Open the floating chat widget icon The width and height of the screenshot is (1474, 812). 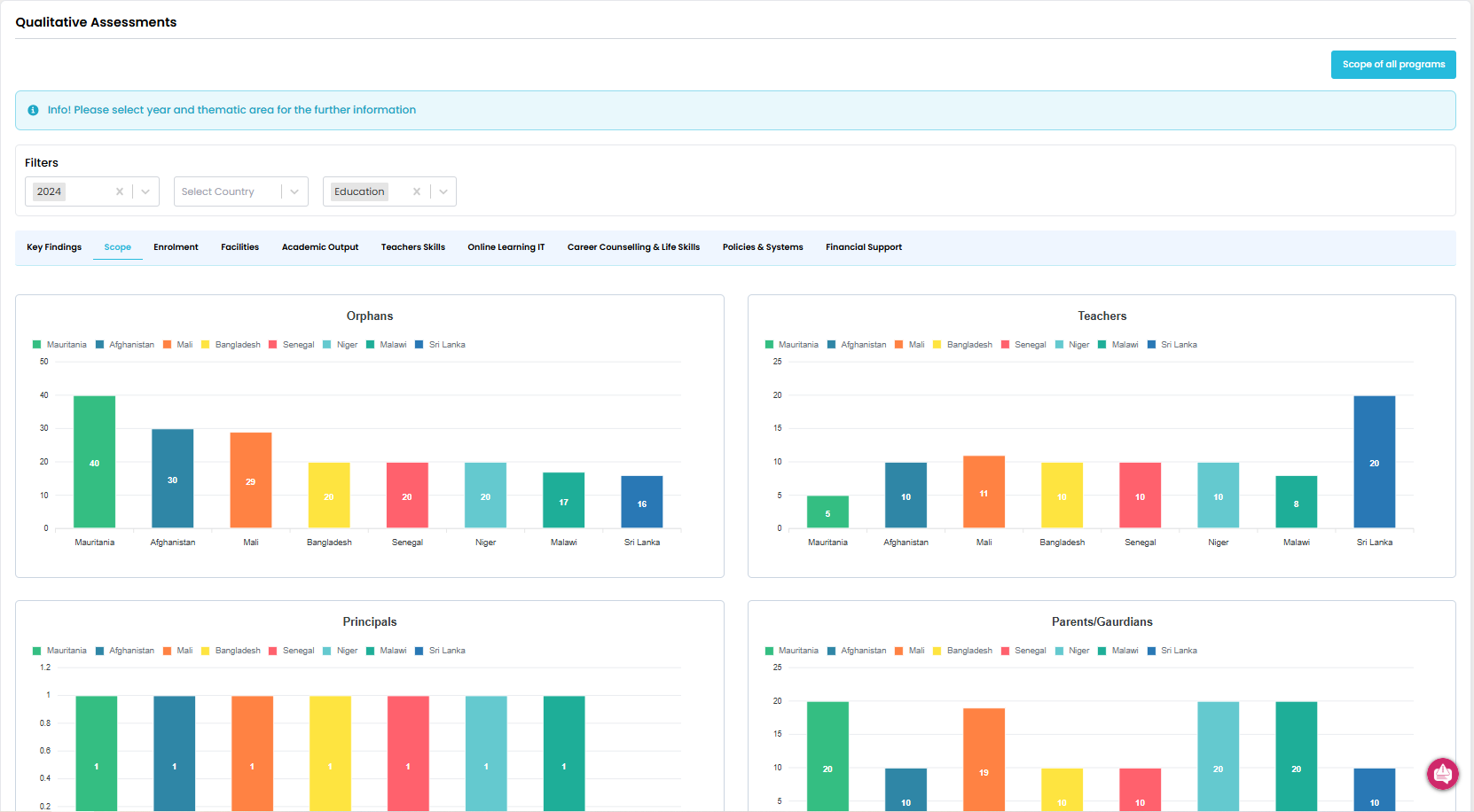pos(1442,774)
